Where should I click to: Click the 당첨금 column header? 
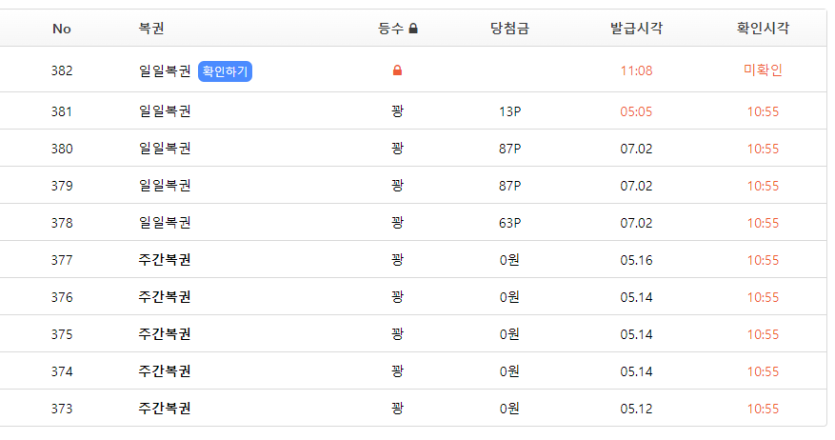510,28
